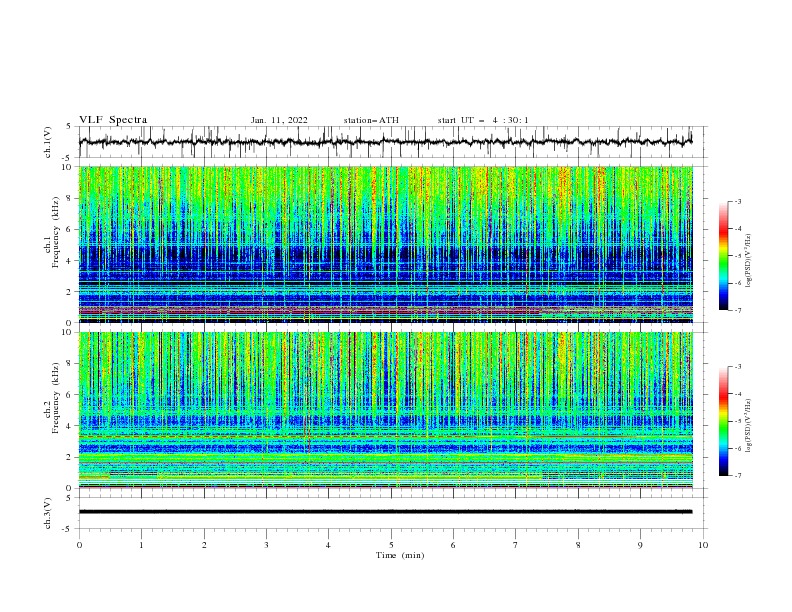Click the '8' kHz tick on ch.1 axis
This screenshot has width=792, height=612.
[x=70, y=198]
